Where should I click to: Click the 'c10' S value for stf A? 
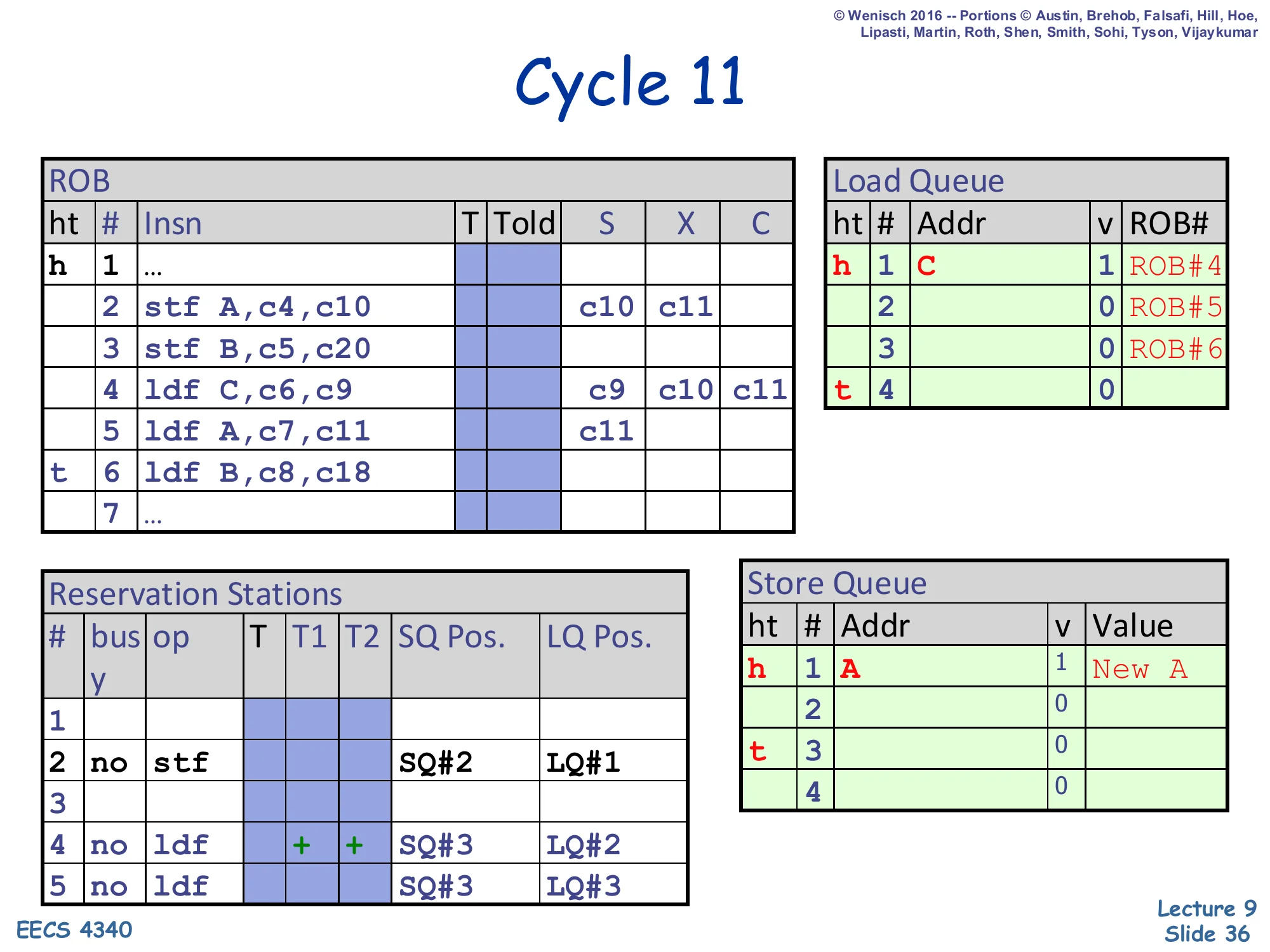606,307
